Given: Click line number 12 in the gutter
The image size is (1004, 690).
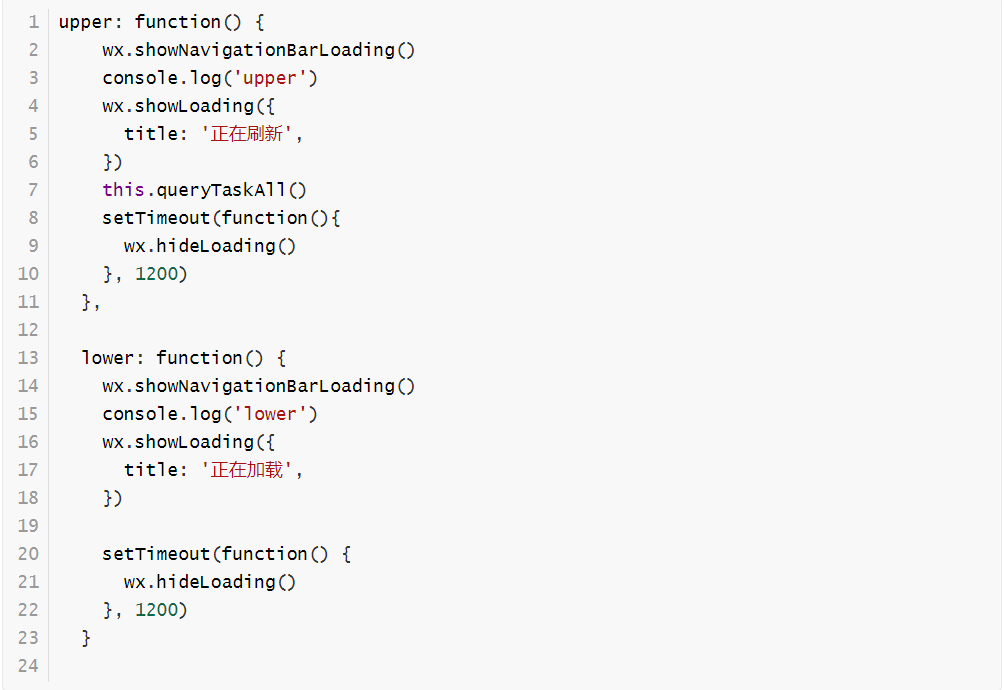Looking at the screenshot, I should click(28, 330).
